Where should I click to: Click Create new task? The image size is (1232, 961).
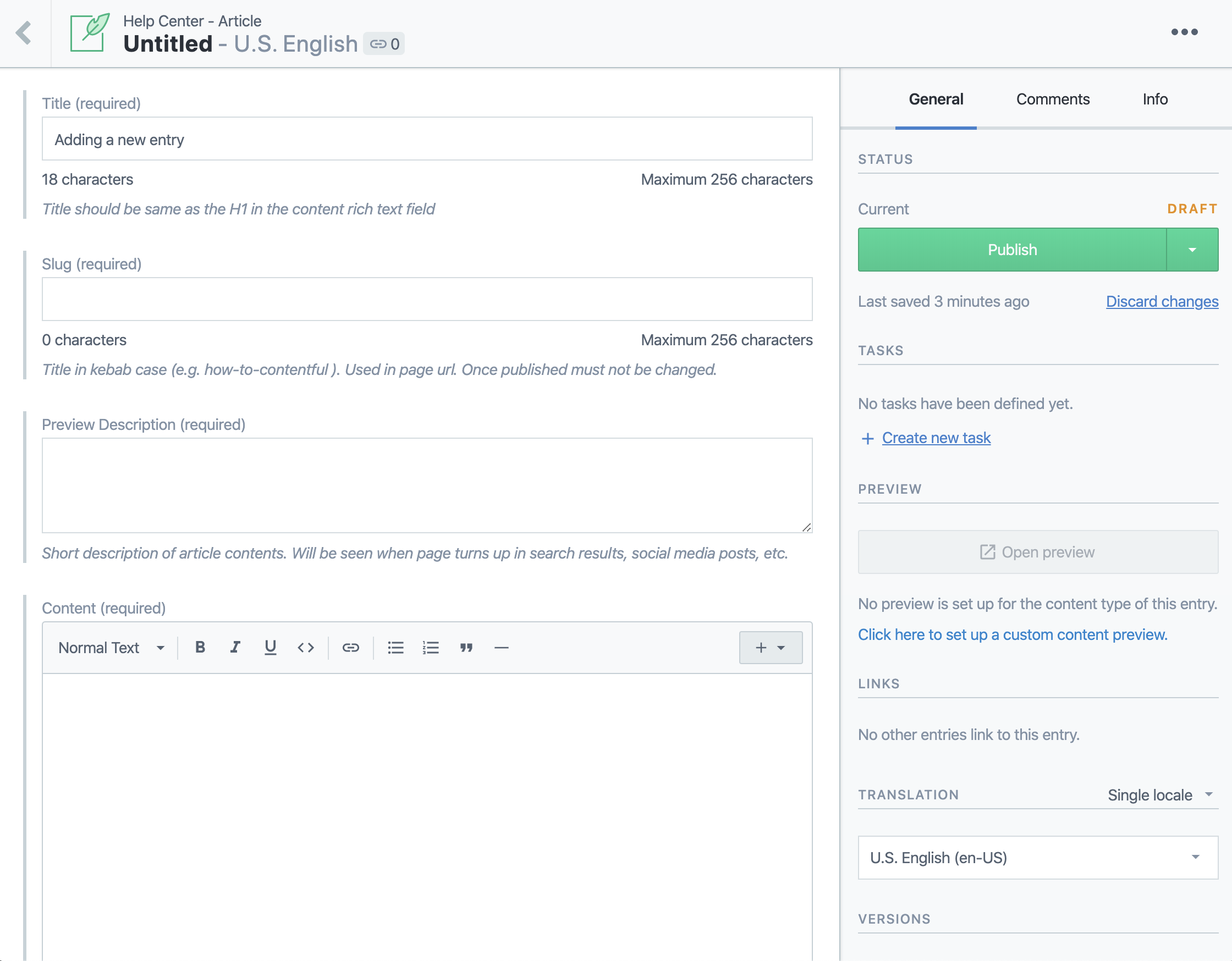point(936,438)
